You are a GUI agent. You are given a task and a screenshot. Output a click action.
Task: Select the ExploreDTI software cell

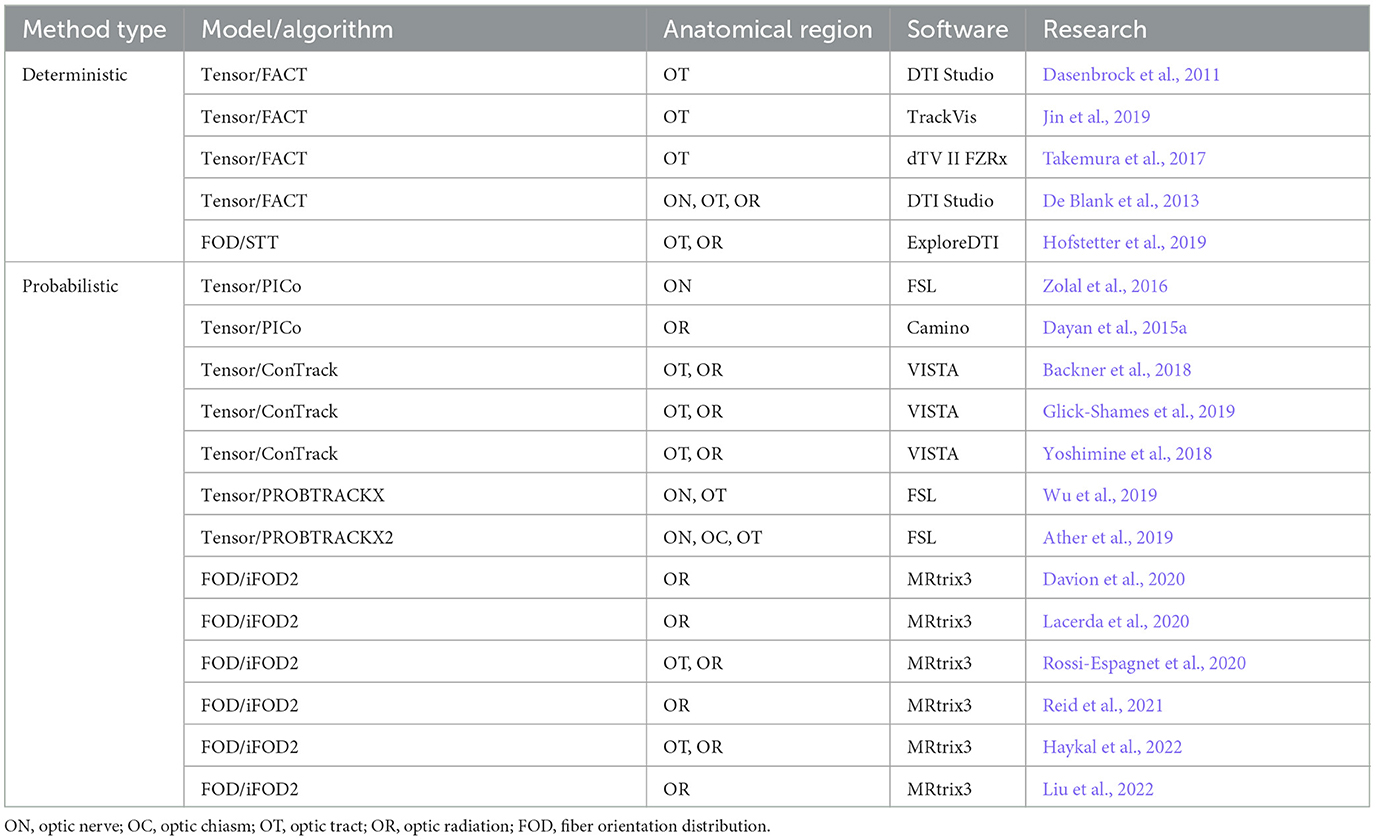958,242
